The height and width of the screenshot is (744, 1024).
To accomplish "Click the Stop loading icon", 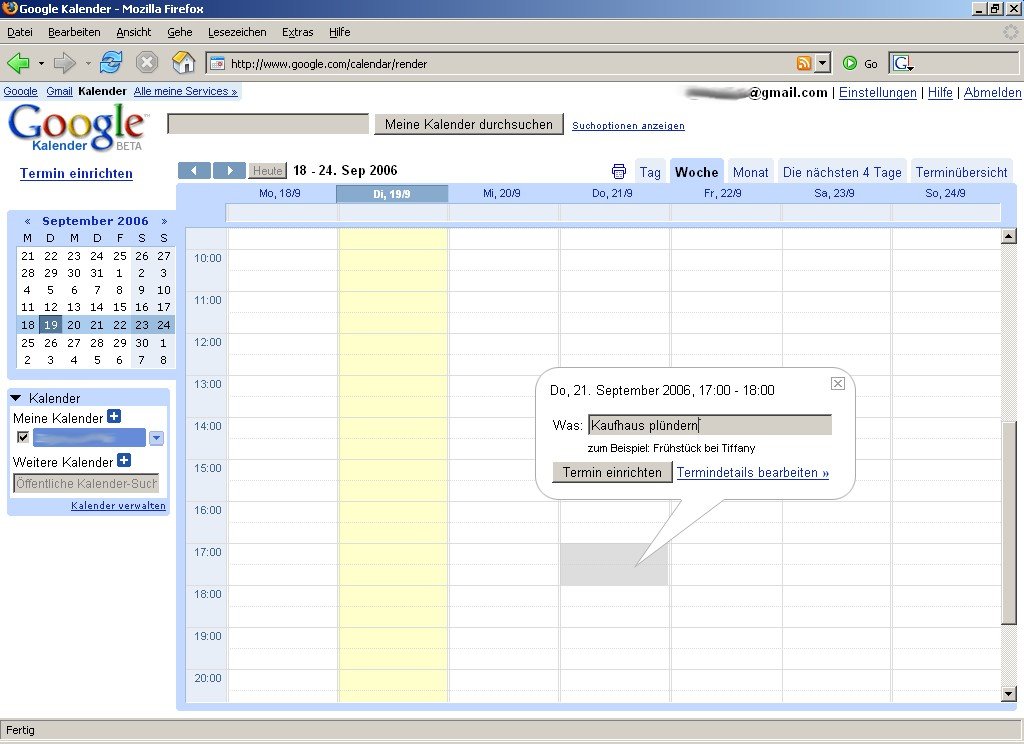I will click(x=147, y=63).
